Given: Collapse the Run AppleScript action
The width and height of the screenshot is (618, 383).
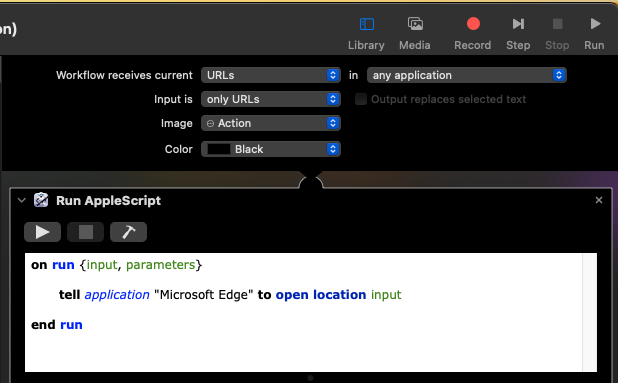Looking at the screenshot, I should 22,201.
